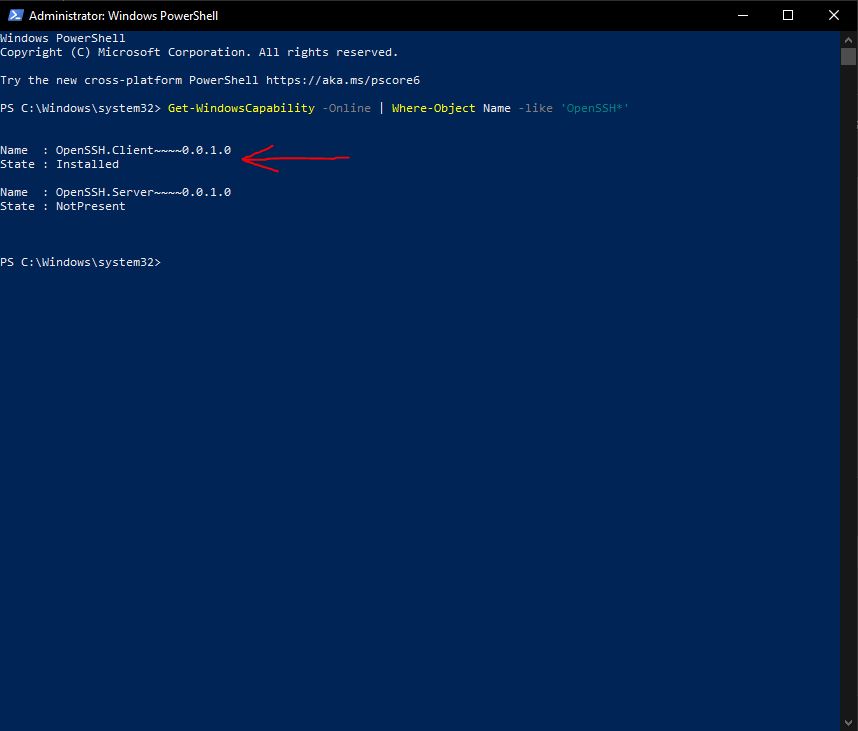Click the Where-Object cmdlet text
858x731 pixels.
433,108
